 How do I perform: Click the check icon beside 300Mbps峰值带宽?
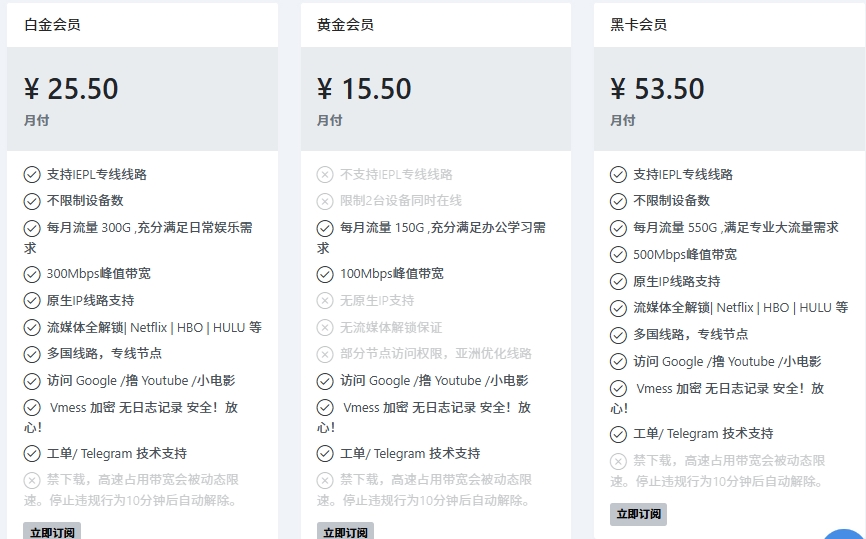pos(32,274)
